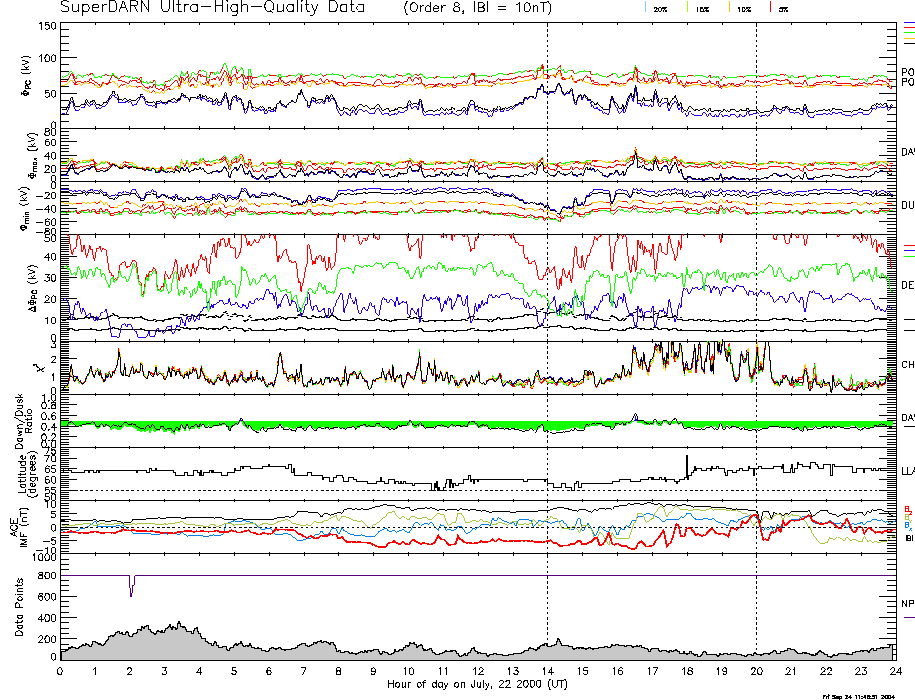Click hour tick label 24 on x-axis
Viewport: 915px width, 700px height.
click(x=895, y=671)
